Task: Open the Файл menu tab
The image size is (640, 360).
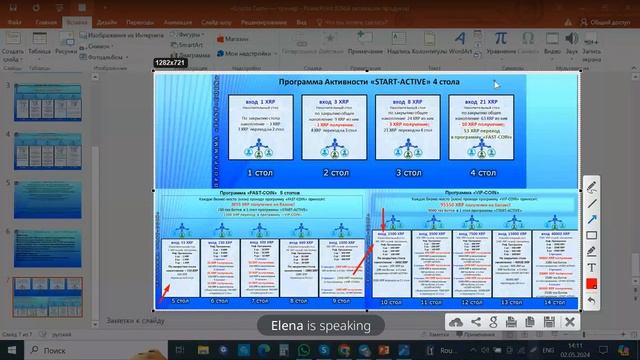Action: click(15, 22)
